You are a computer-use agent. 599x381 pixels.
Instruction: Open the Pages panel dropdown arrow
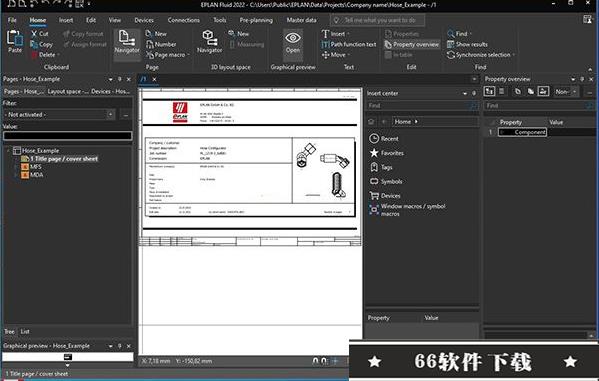click(110, 79)
